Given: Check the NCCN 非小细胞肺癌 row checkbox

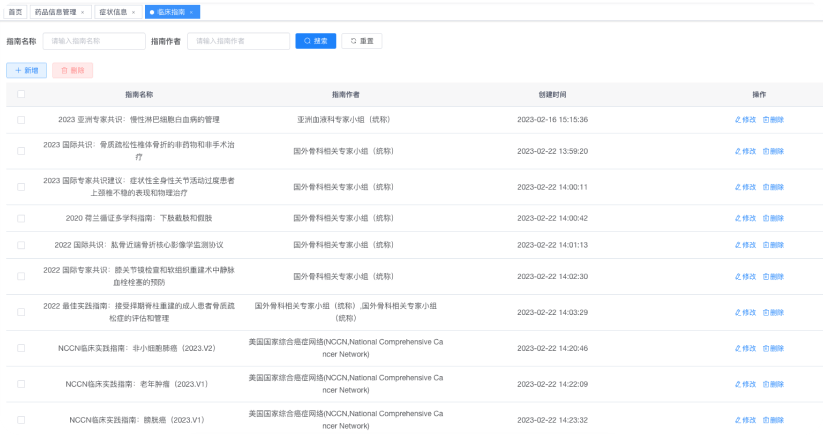Looking at the screenshot, I should 21,348.
